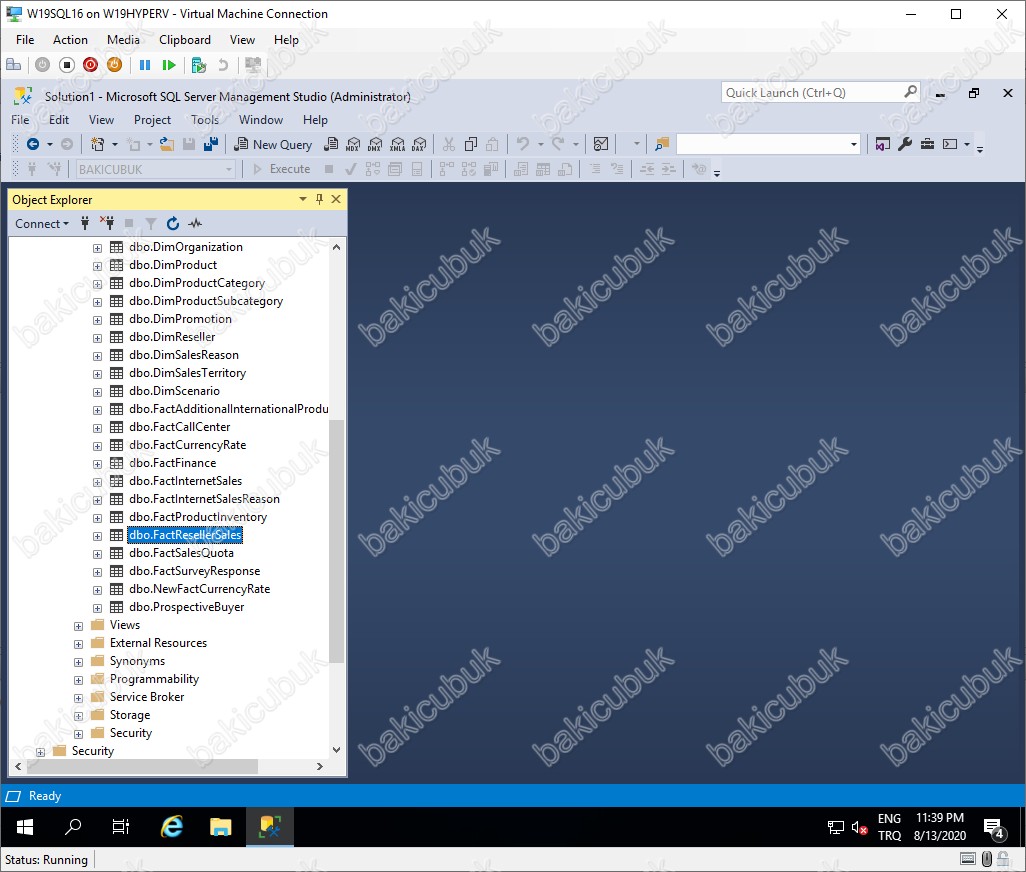Click the Analysis Services DAX Query icon
1026x872 pixels.
point(419,145)
